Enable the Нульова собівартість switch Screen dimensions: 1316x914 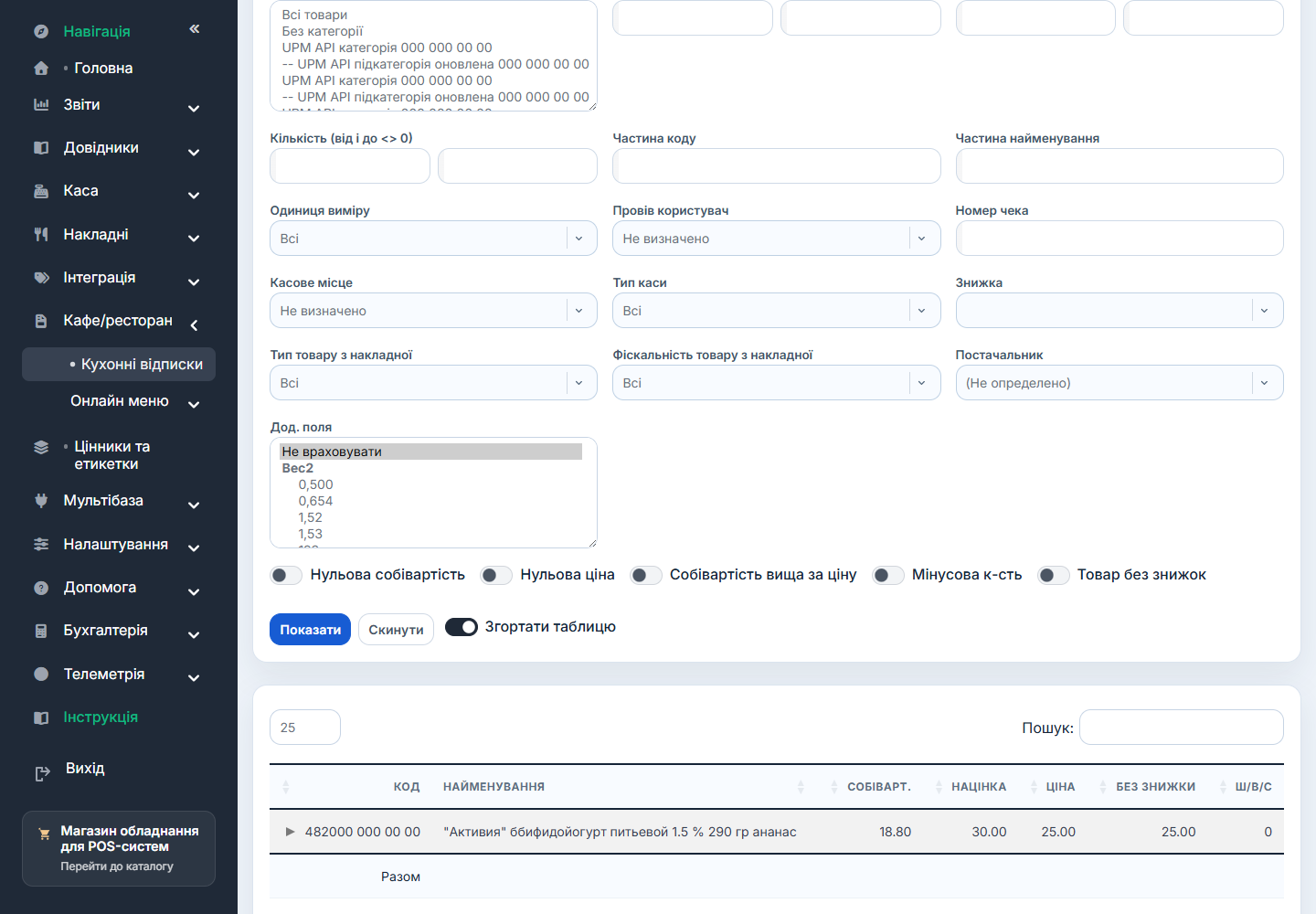click(286, 575)
